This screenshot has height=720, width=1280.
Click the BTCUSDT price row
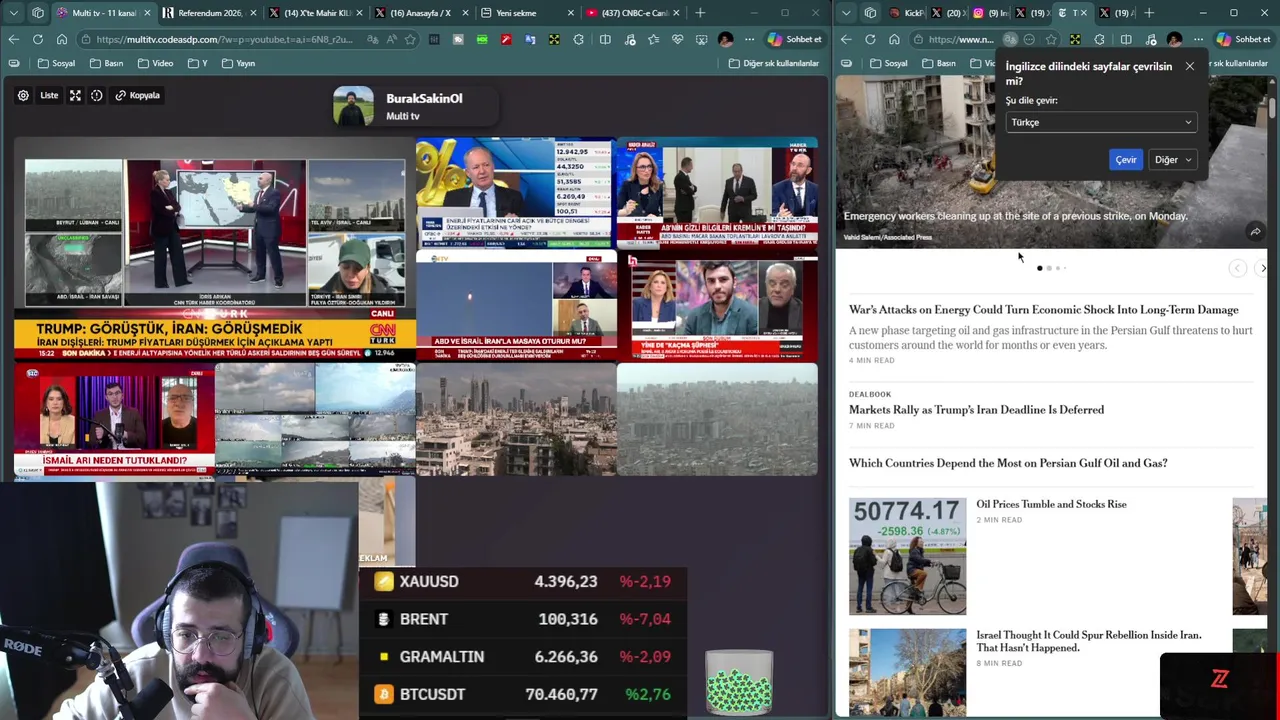click(x=523, y=694)
